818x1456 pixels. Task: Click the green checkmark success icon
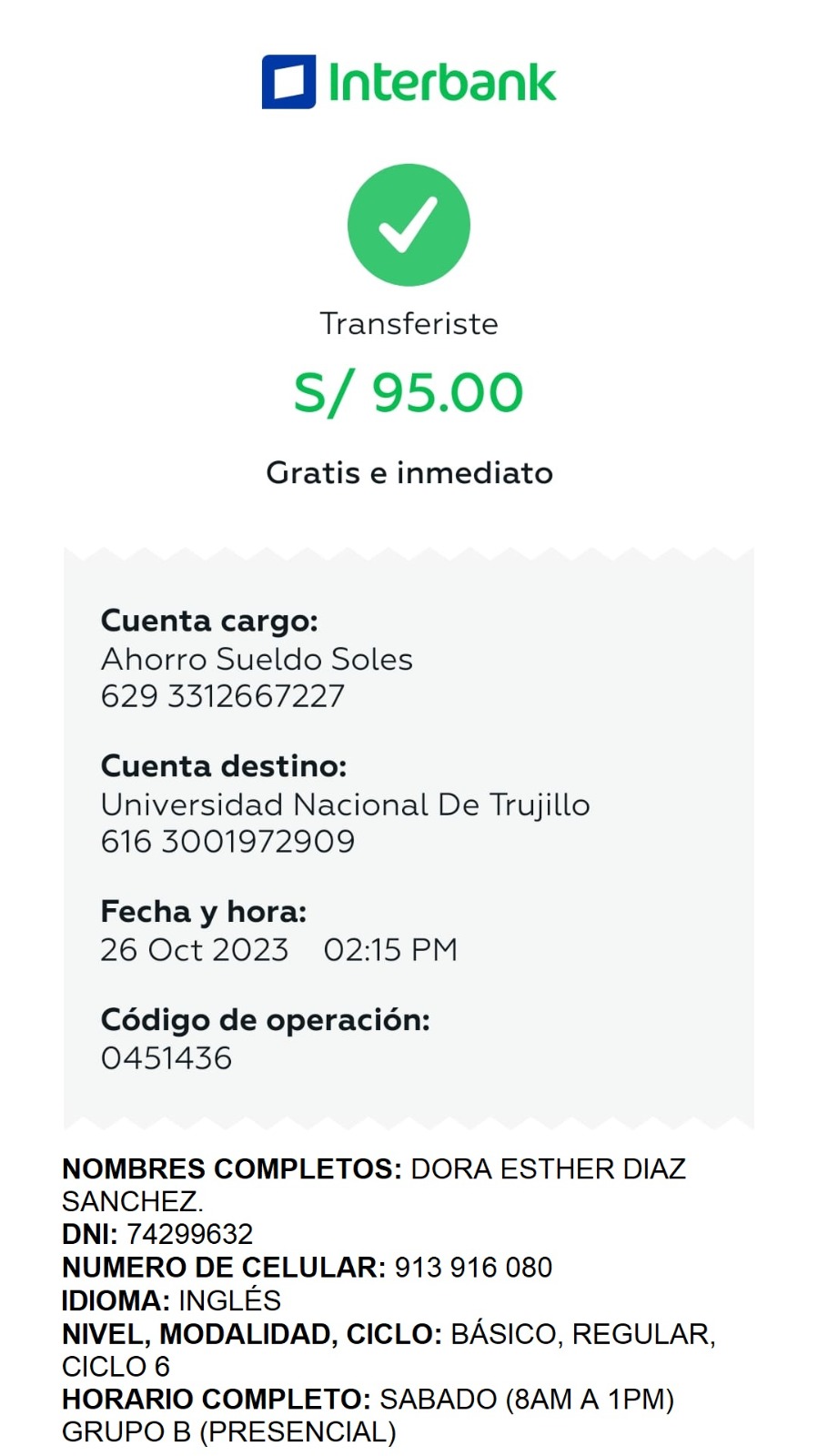click(409, 225)
